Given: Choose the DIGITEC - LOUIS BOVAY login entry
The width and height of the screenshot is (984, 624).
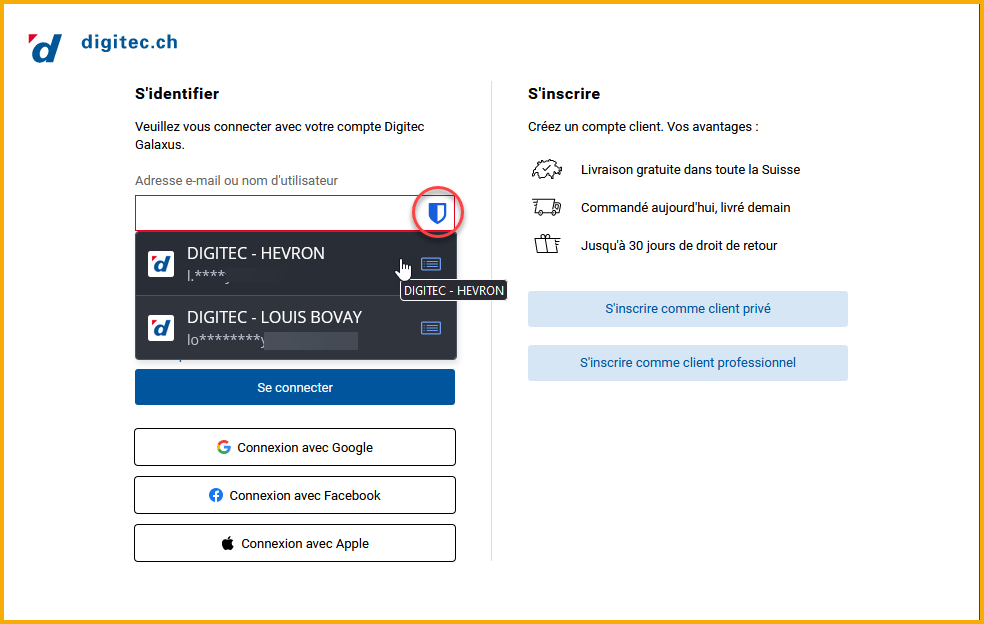Looking at the screenshot, I should click(275, 318).
